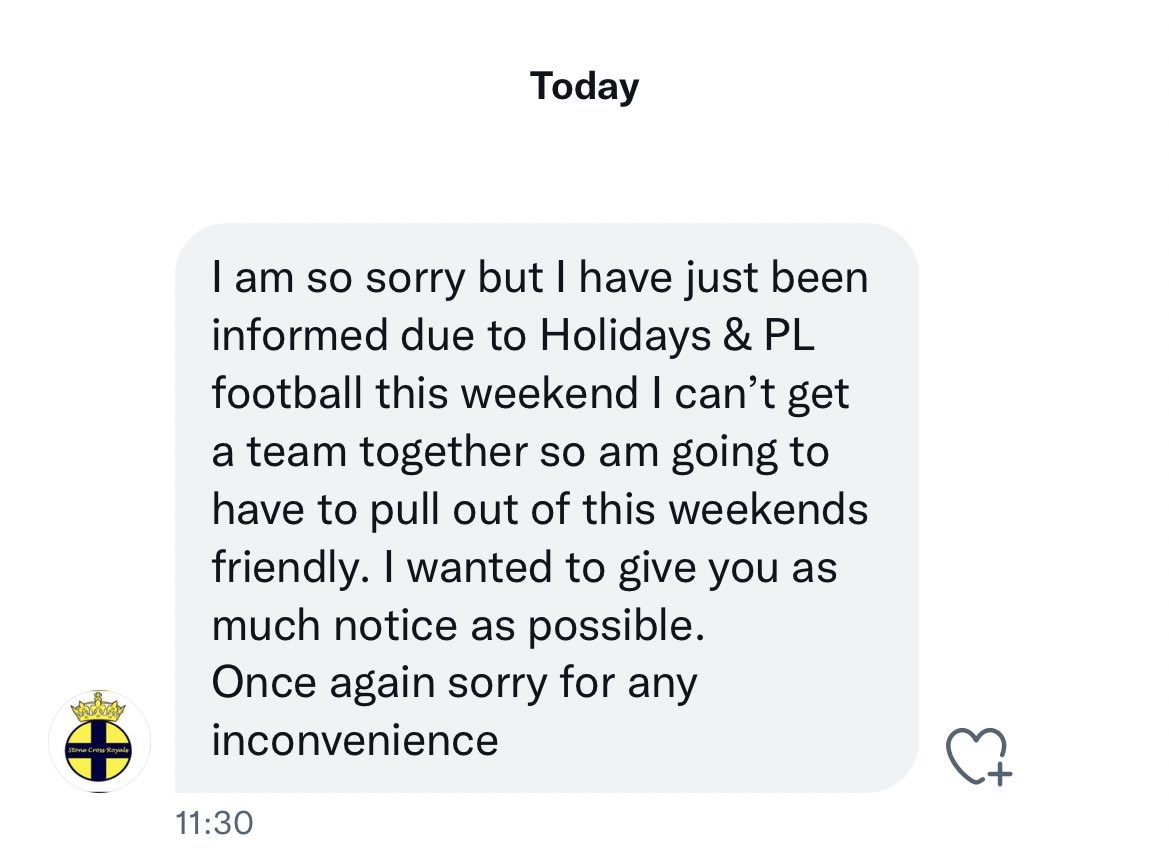Click the yellow crown in the avatar

pos(99,709)
